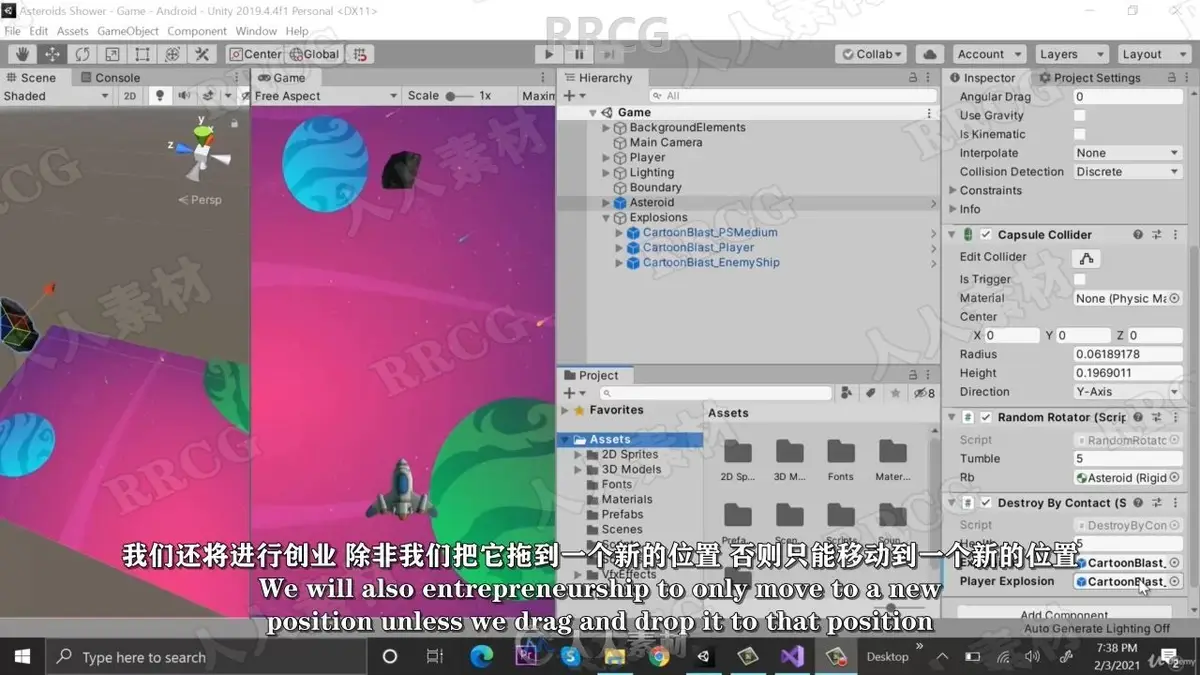1200x675 pixels.
Task: Click the Account button
Action: click(x=989, y=54)
